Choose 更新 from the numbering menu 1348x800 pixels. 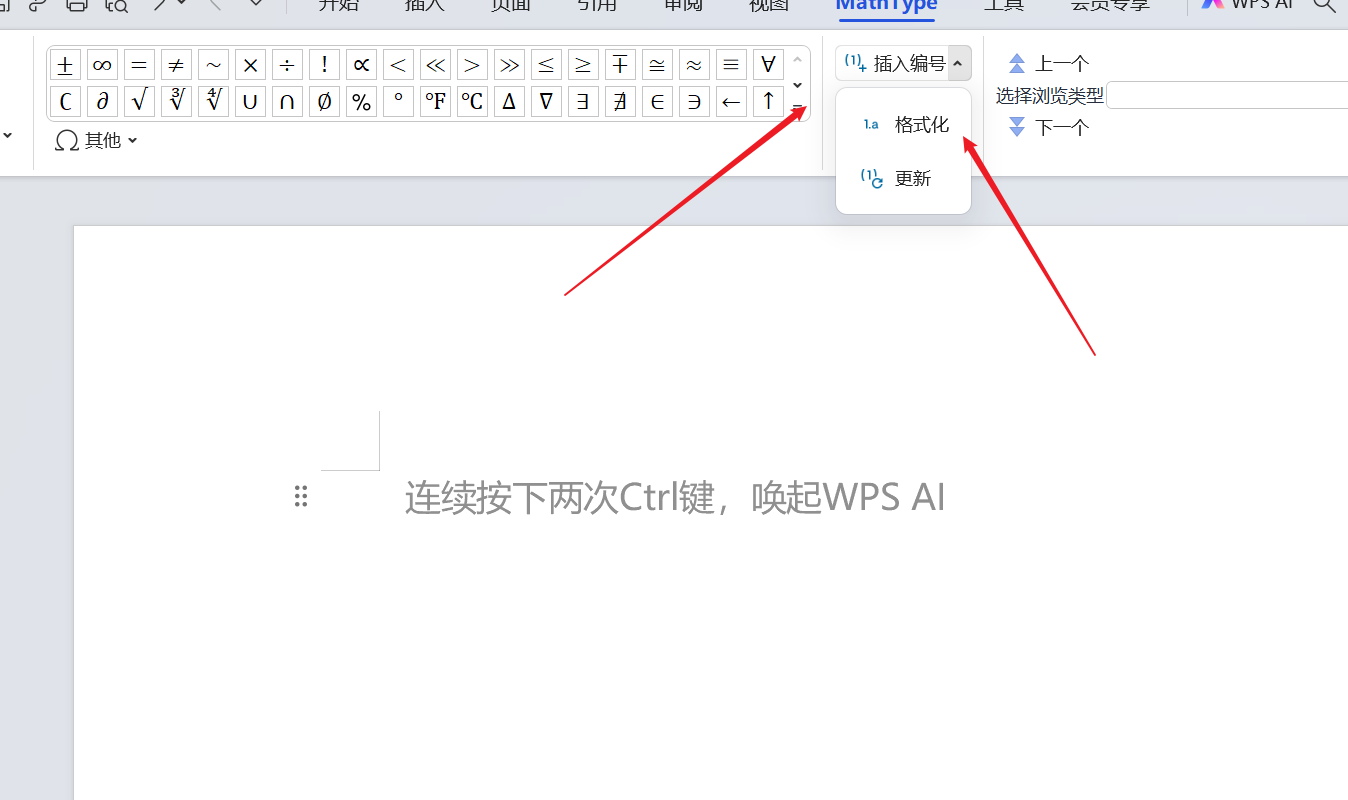point(903,178)
